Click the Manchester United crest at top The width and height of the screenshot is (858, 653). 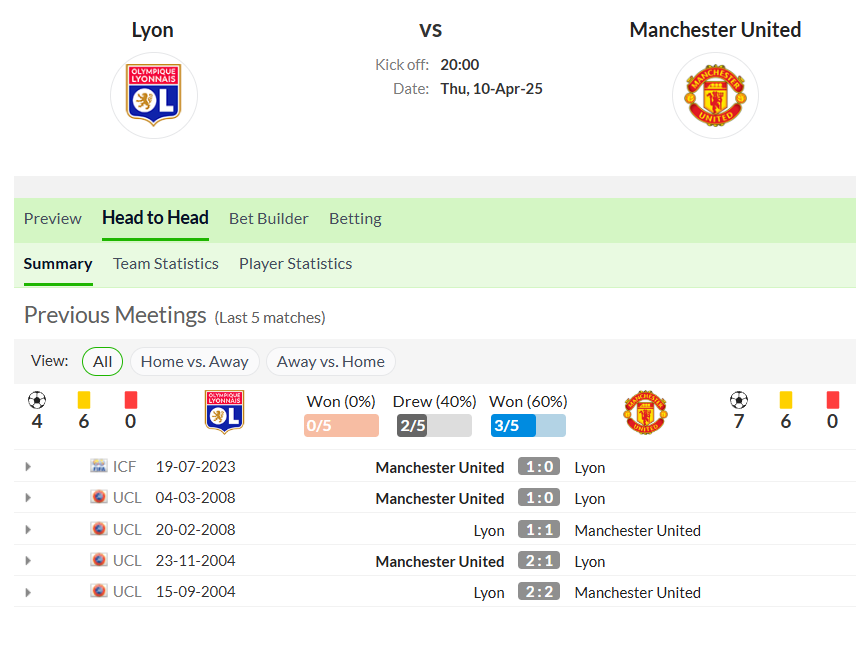point(715,96)
